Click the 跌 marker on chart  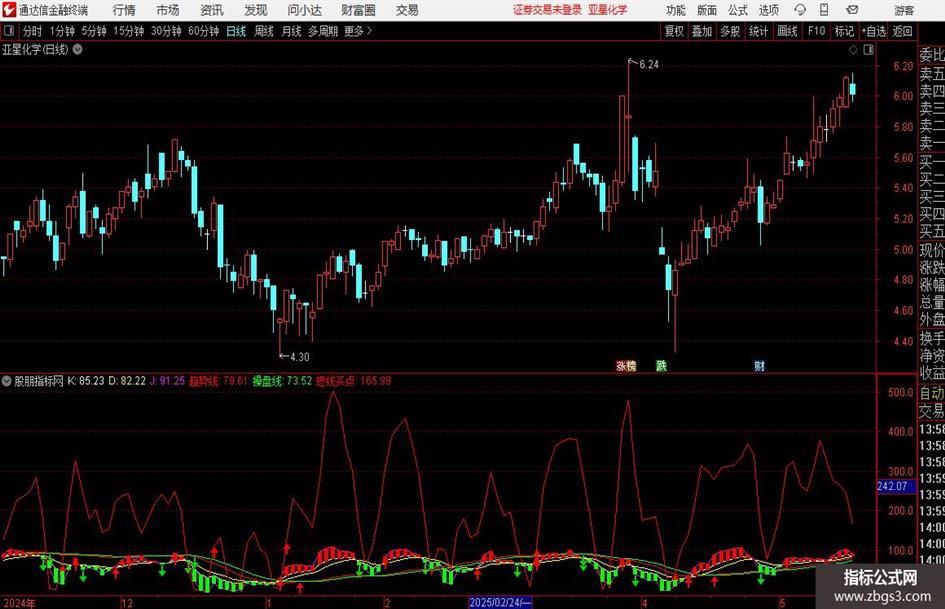point(661,365)
